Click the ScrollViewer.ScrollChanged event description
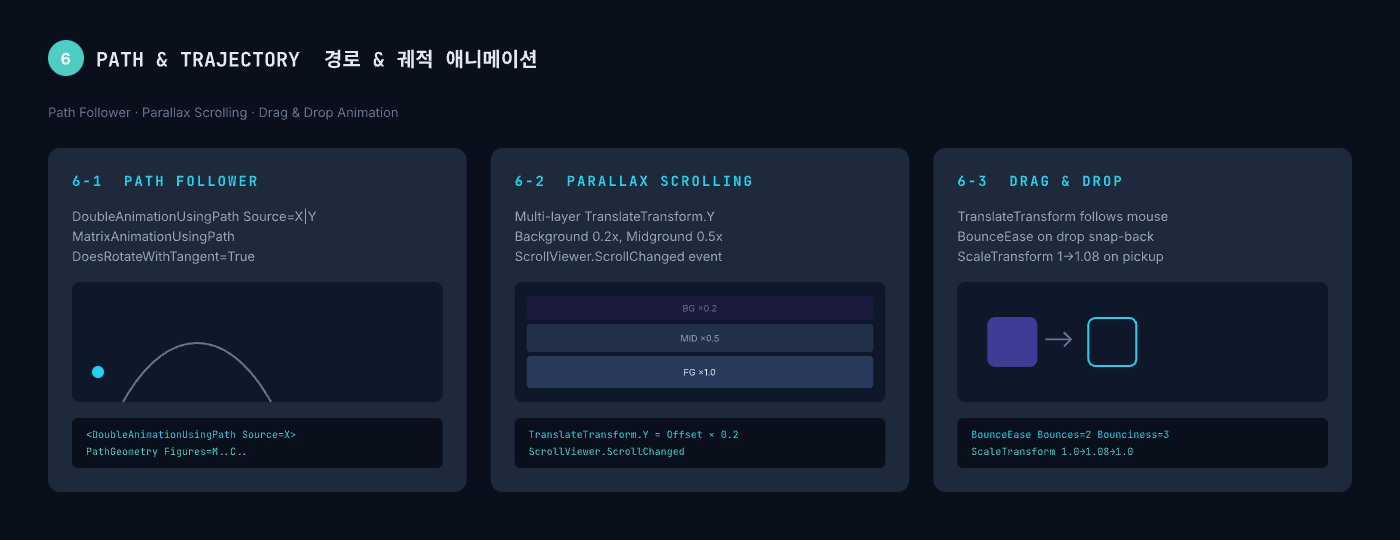 pos(618,257)
